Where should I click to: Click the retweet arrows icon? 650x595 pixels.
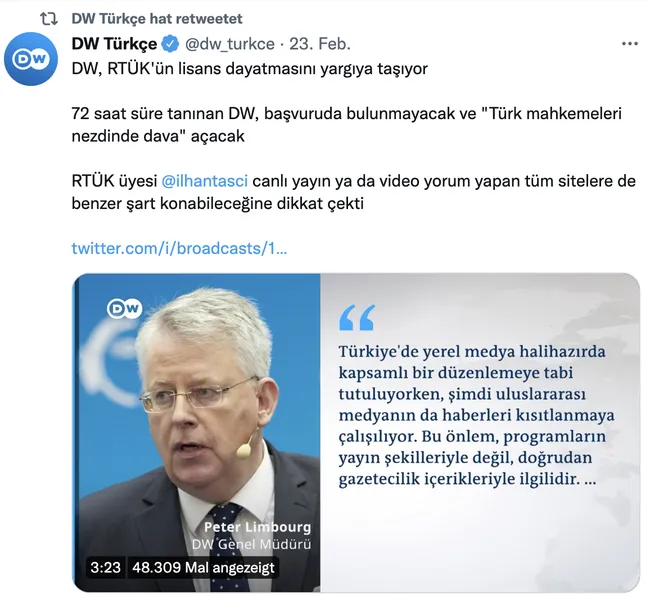coord(49,19)
